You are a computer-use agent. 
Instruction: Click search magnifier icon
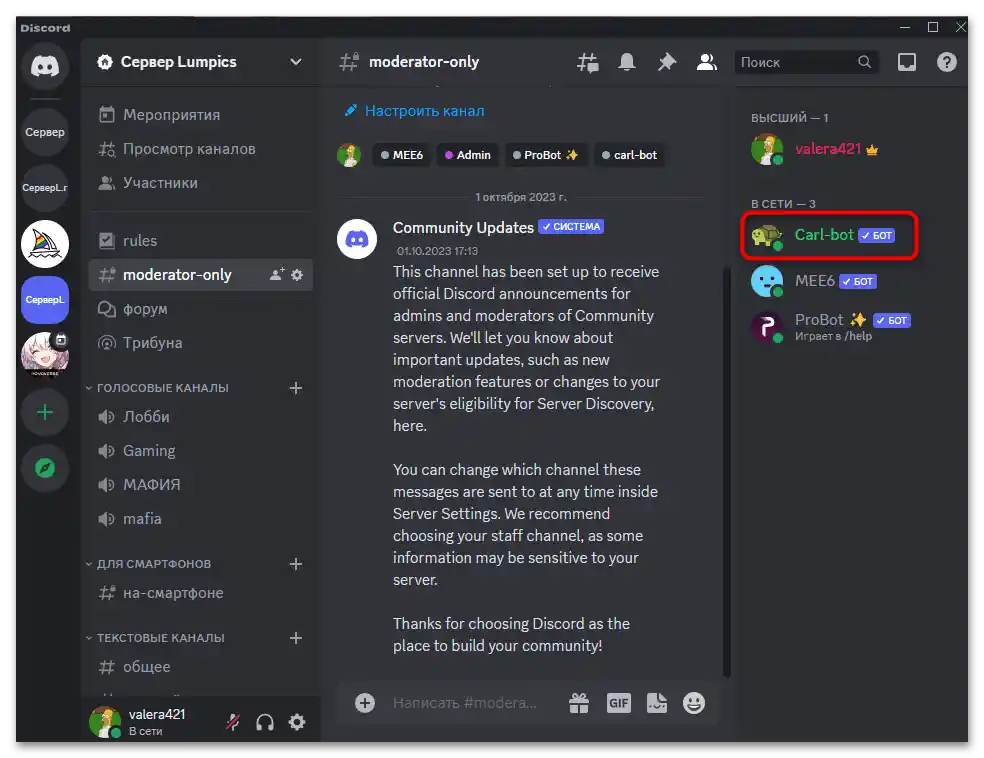(x=865, y=62)
